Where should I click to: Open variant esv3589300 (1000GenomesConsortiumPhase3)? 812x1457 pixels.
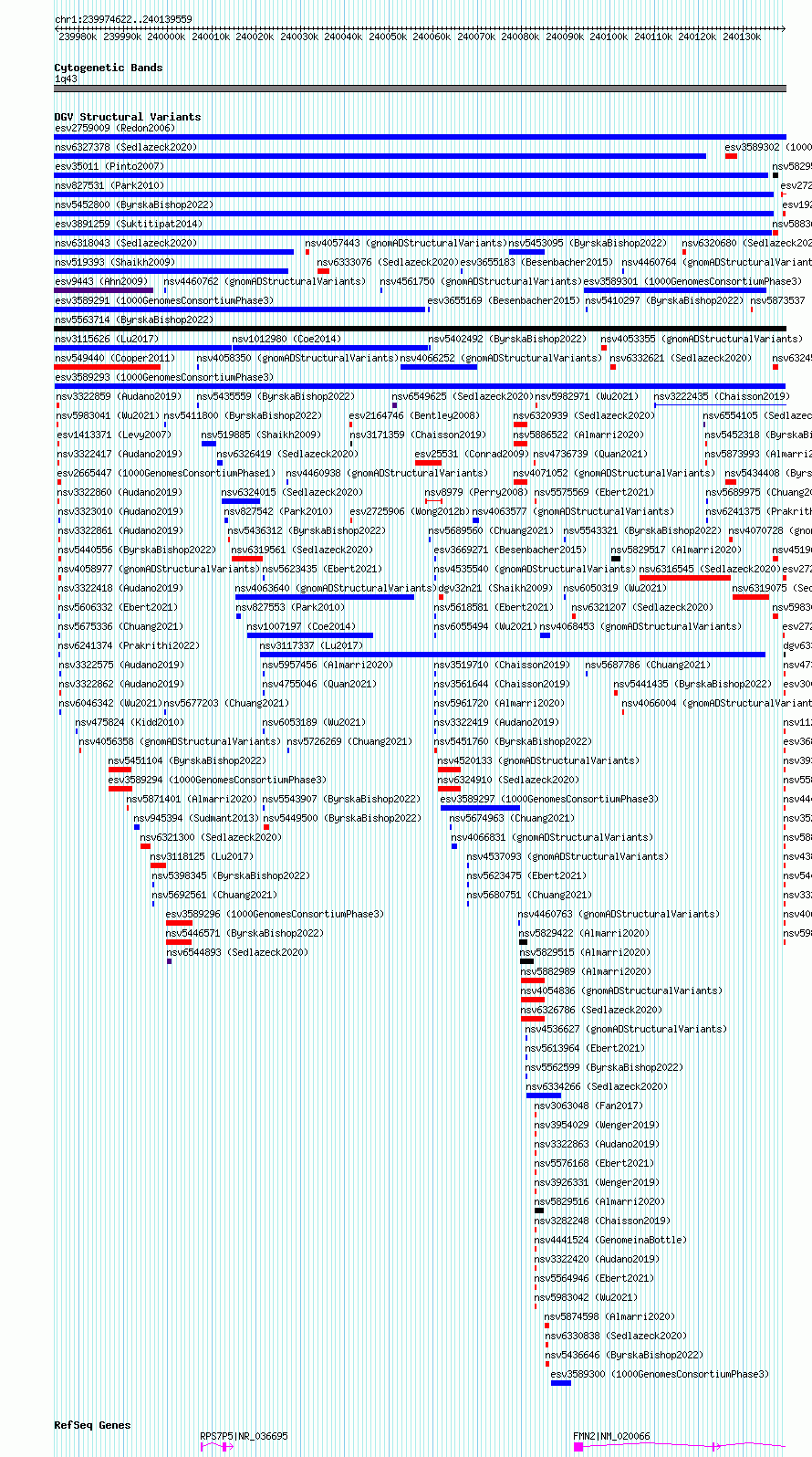(x=561, y=1383)
